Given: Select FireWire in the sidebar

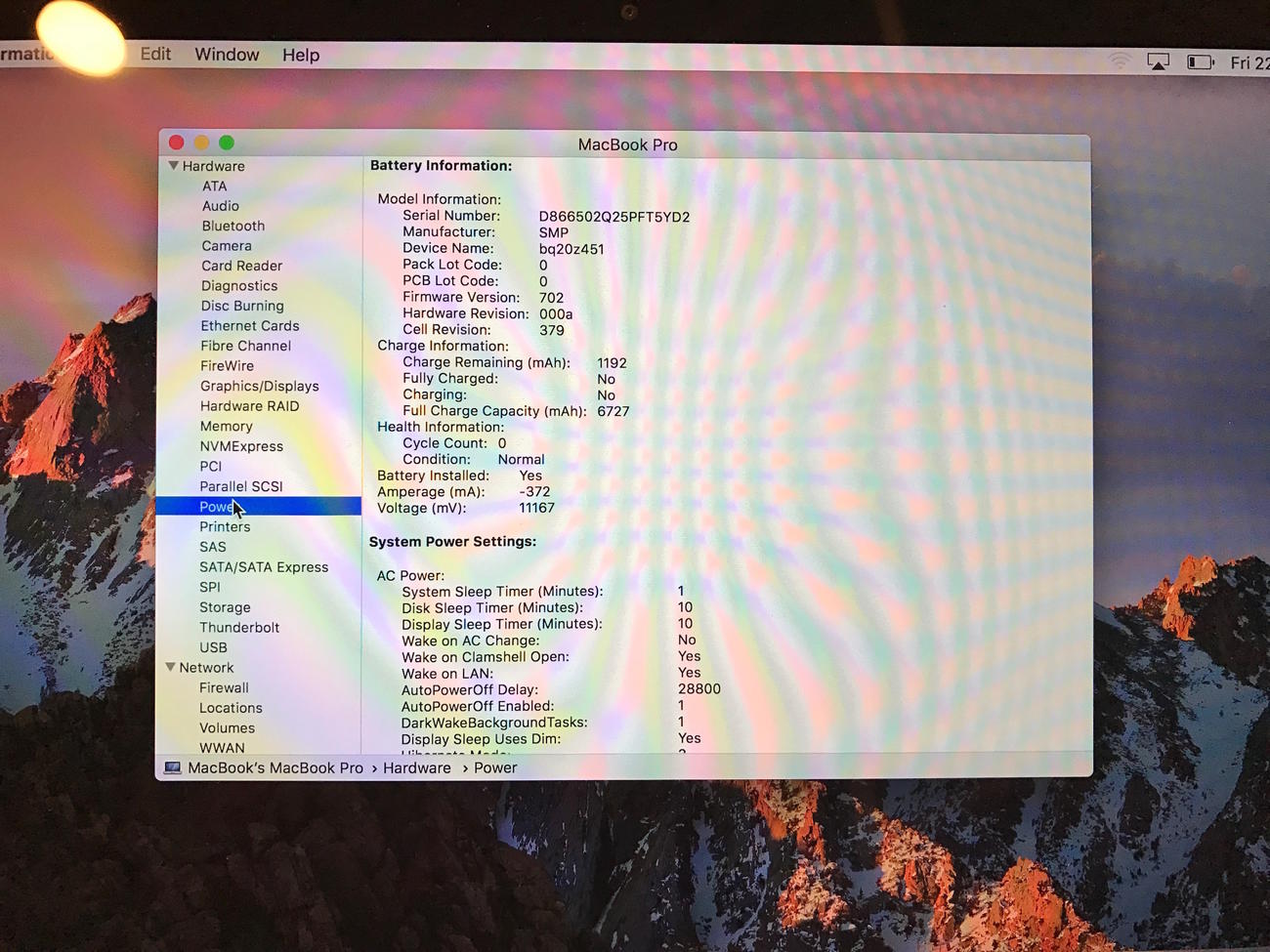Looking at the screenshot, I should pyautogui.click(x=228, y=366).
